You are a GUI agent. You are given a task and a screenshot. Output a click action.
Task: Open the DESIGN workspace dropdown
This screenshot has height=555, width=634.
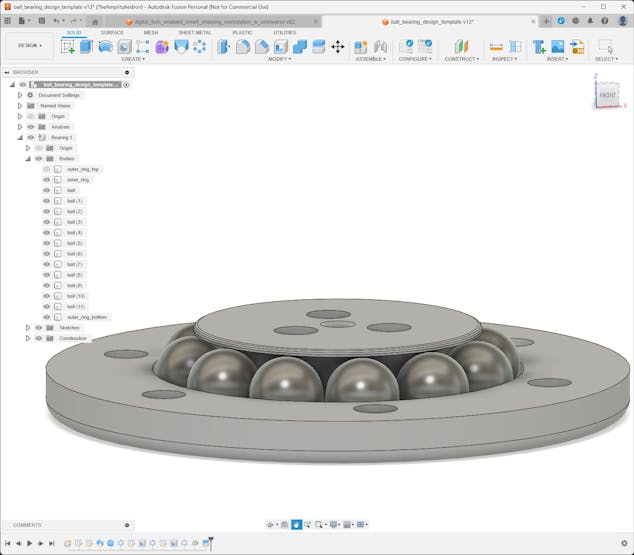pos(30,45)
